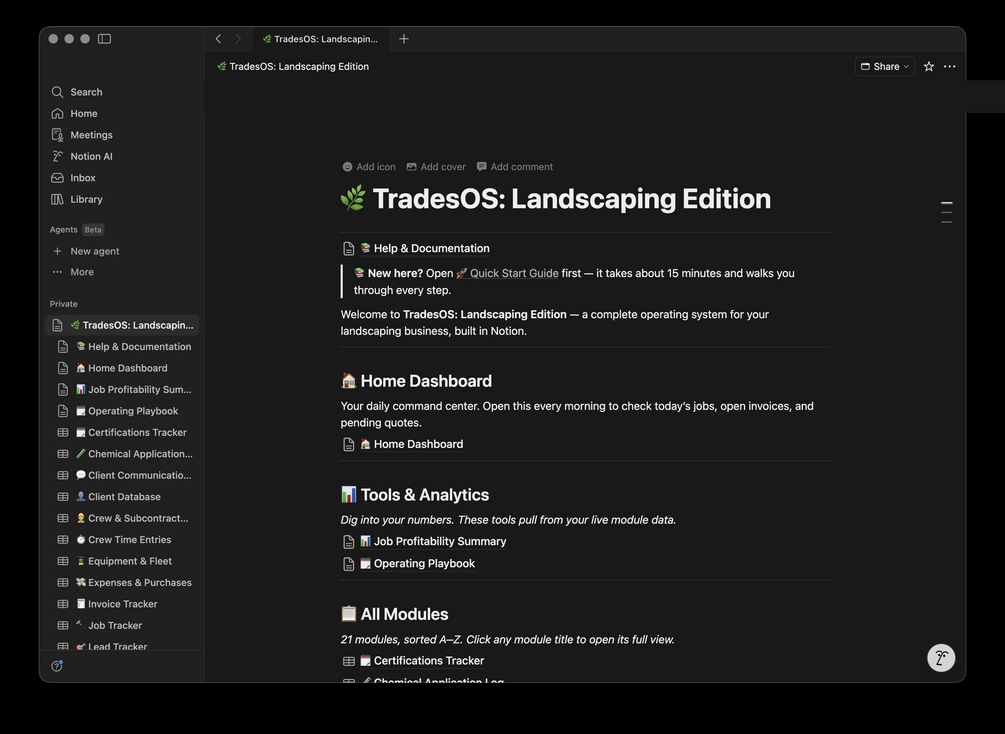1005x734 pixels.
Task: Open Client Communicatio... in sidebar
Action: click(x=122, y=475)
